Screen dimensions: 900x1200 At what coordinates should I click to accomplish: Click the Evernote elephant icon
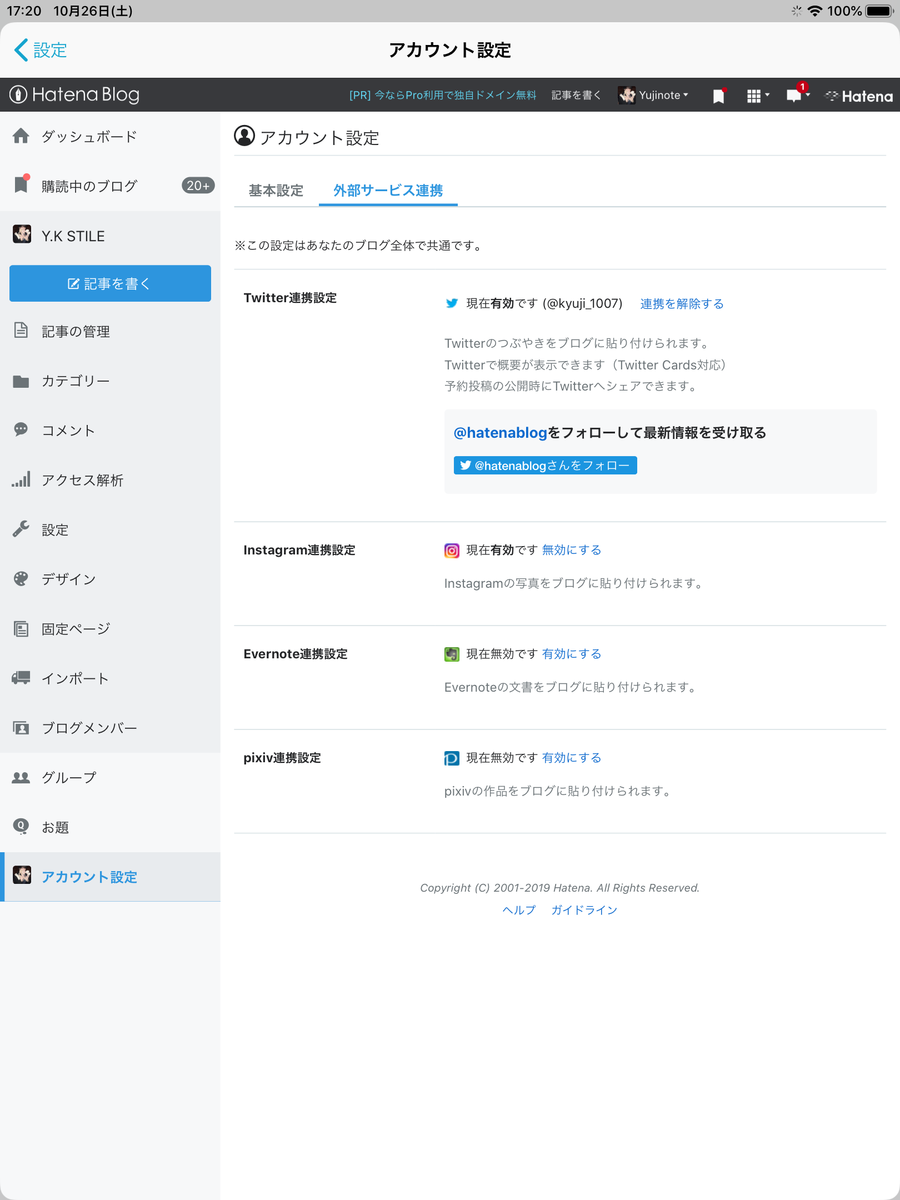(x=452, y=654)
